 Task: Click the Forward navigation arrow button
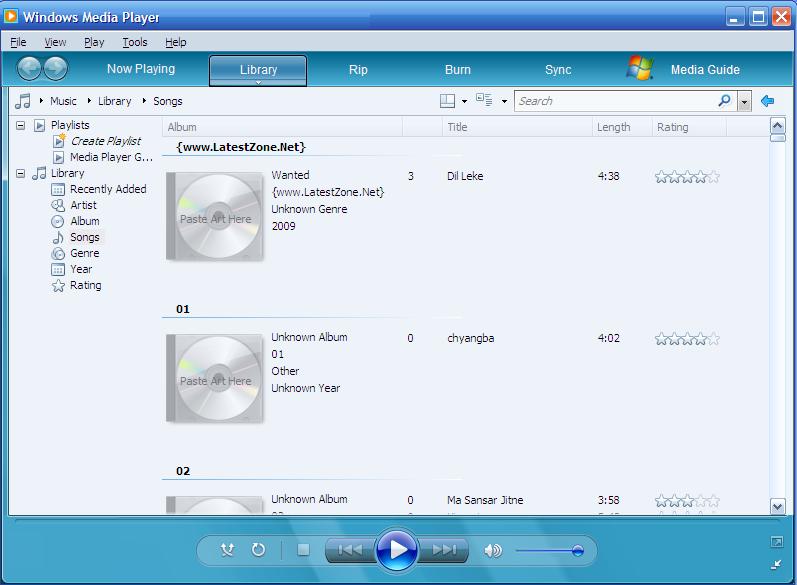point(55,69)
